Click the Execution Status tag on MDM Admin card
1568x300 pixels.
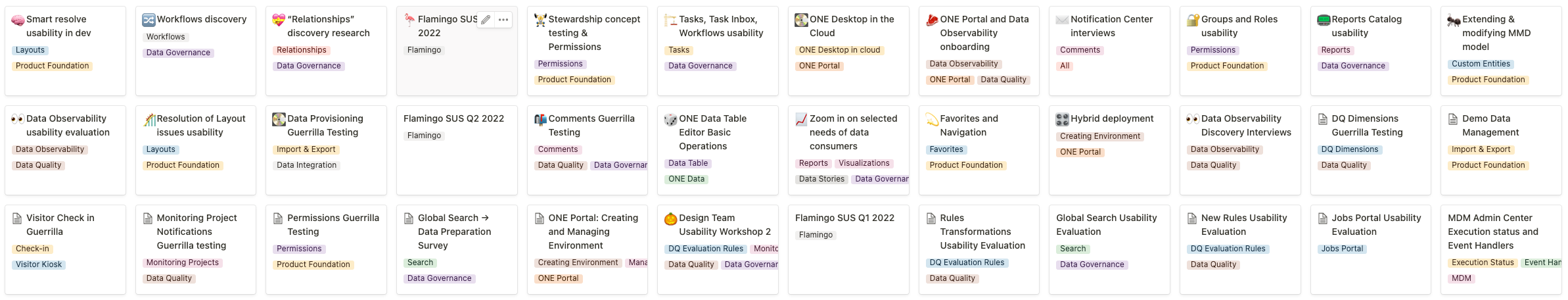[1483, 262]
